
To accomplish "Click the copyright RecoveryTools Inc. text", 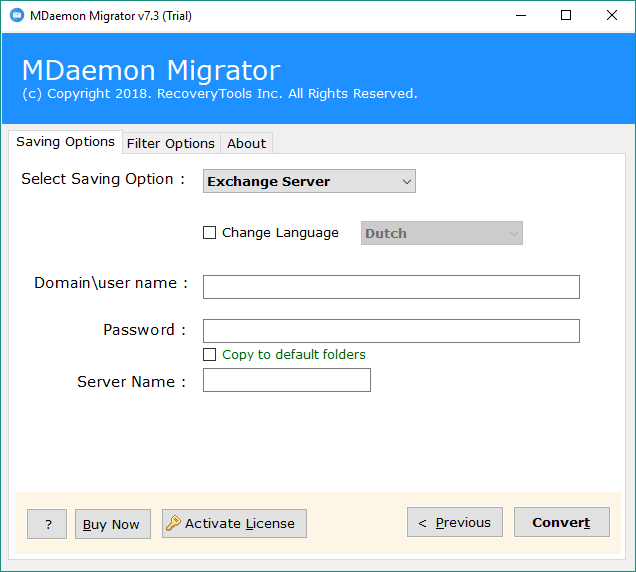I will tap(219, 94).
